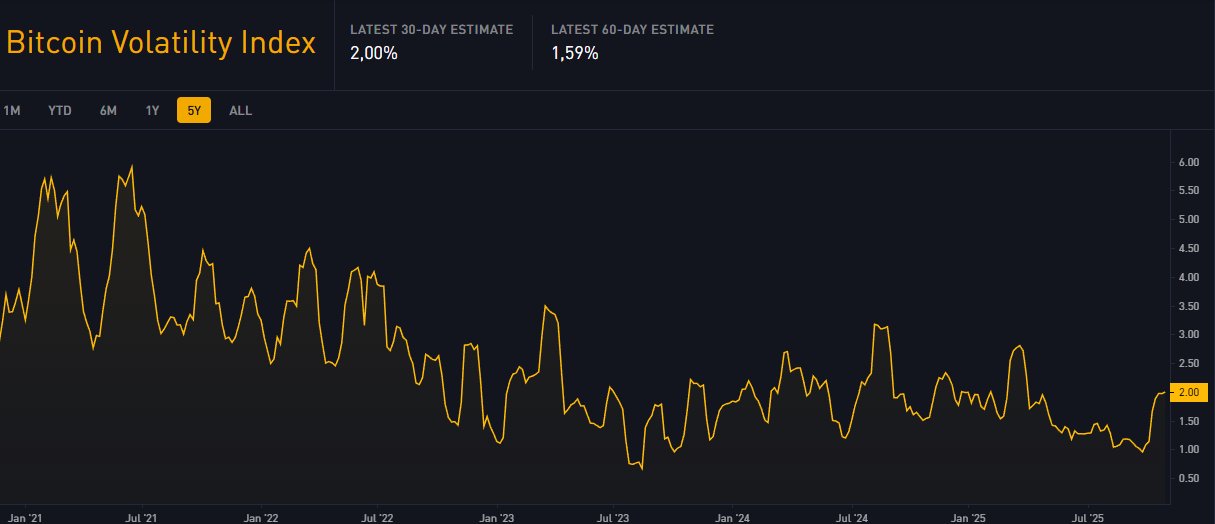
Task: Select the 1,59% 60-day estimate value
Action: point(575,54)
